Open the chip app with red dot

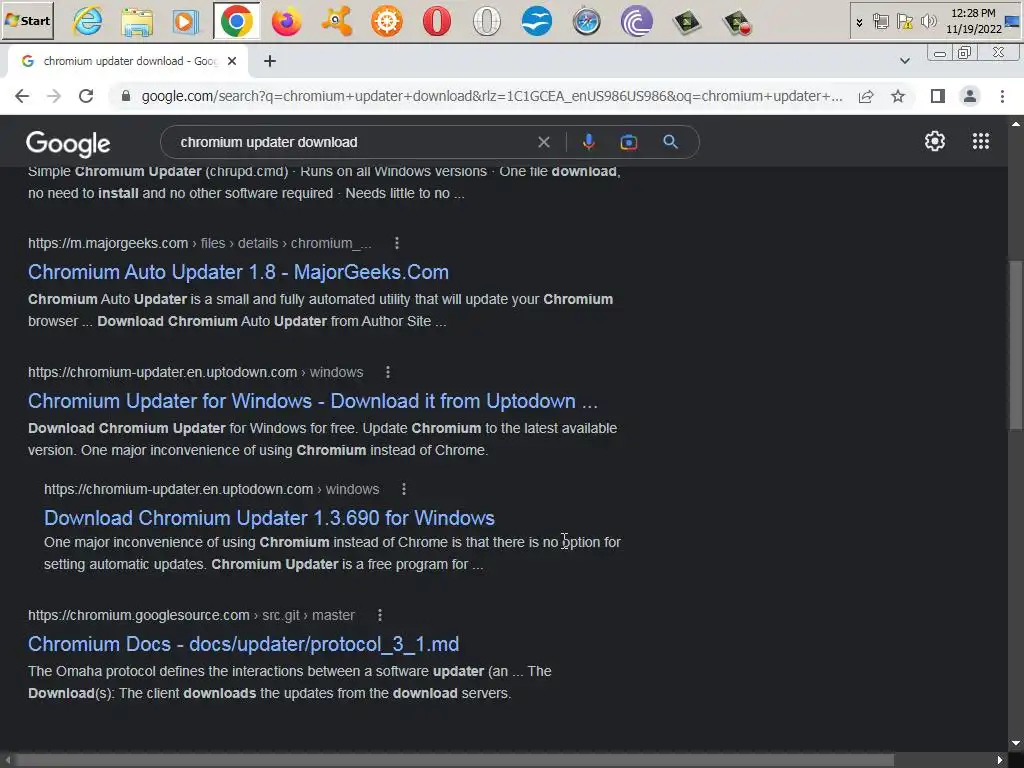737,21
